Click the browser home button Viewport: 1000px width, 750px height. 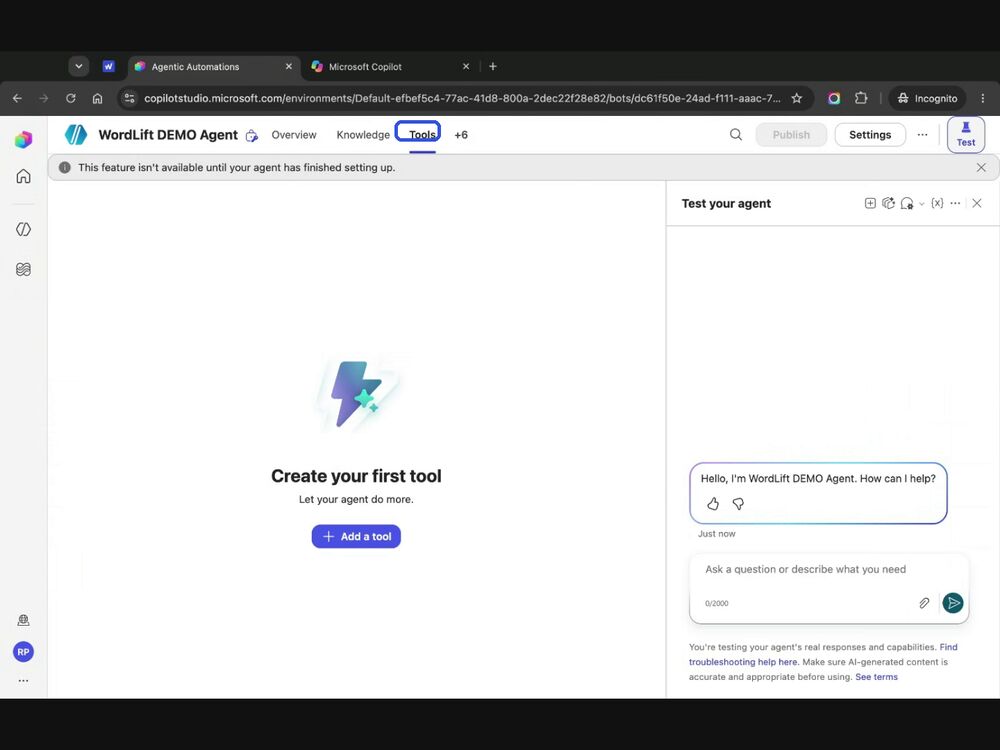(x=97, y=98)
